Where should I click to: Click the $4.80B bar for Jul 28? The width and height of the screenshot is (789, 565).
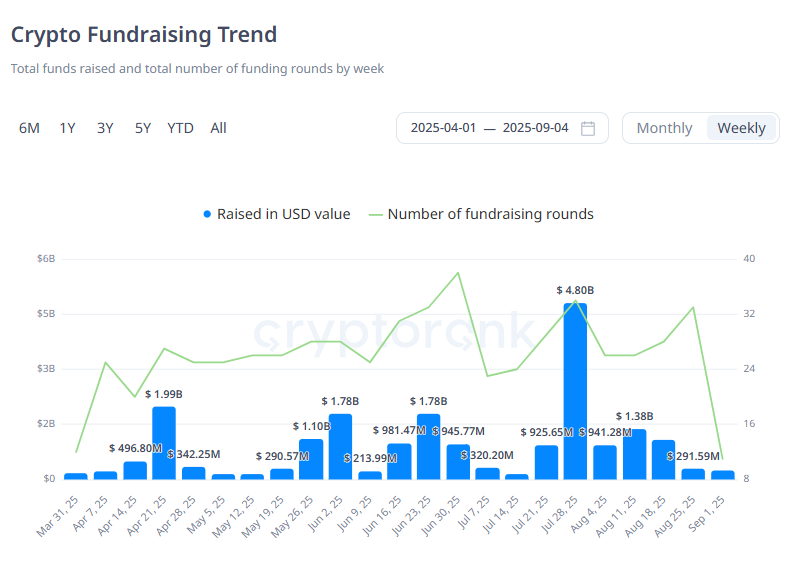575,390
